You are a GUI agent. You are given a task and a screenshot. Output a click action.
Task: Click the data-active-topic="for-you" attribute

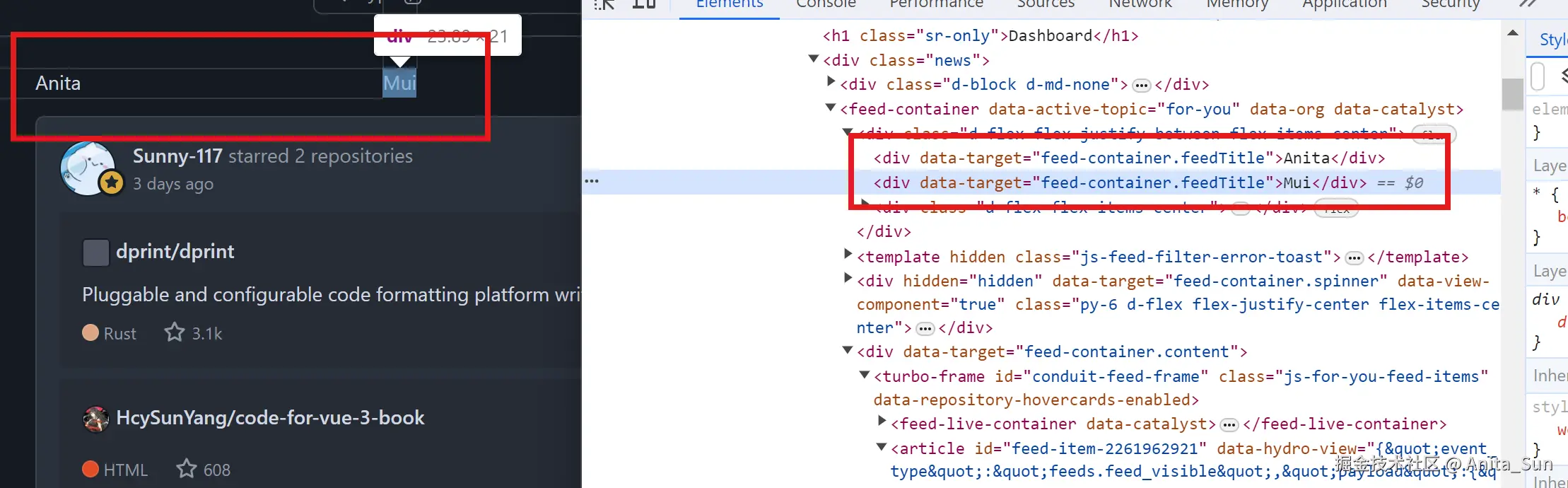coord(1114,109)
